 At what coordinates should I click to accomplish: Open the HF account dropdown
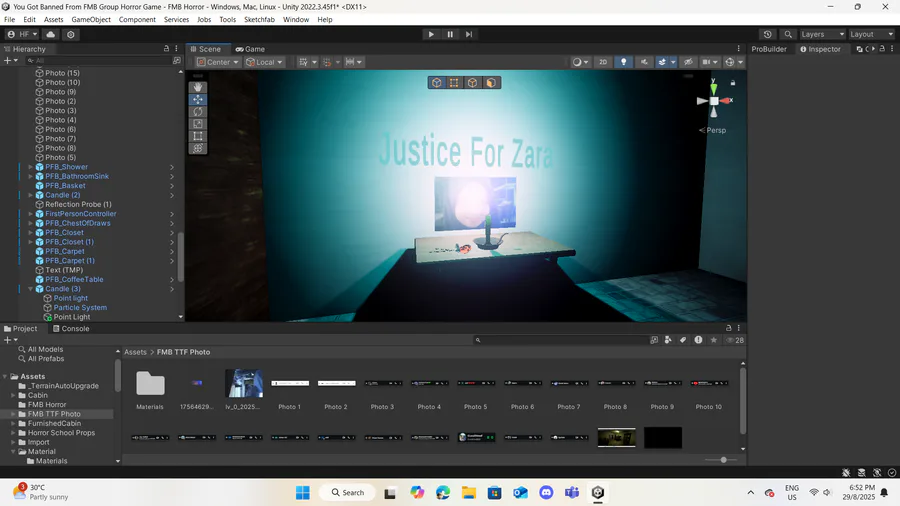point(22,34)
